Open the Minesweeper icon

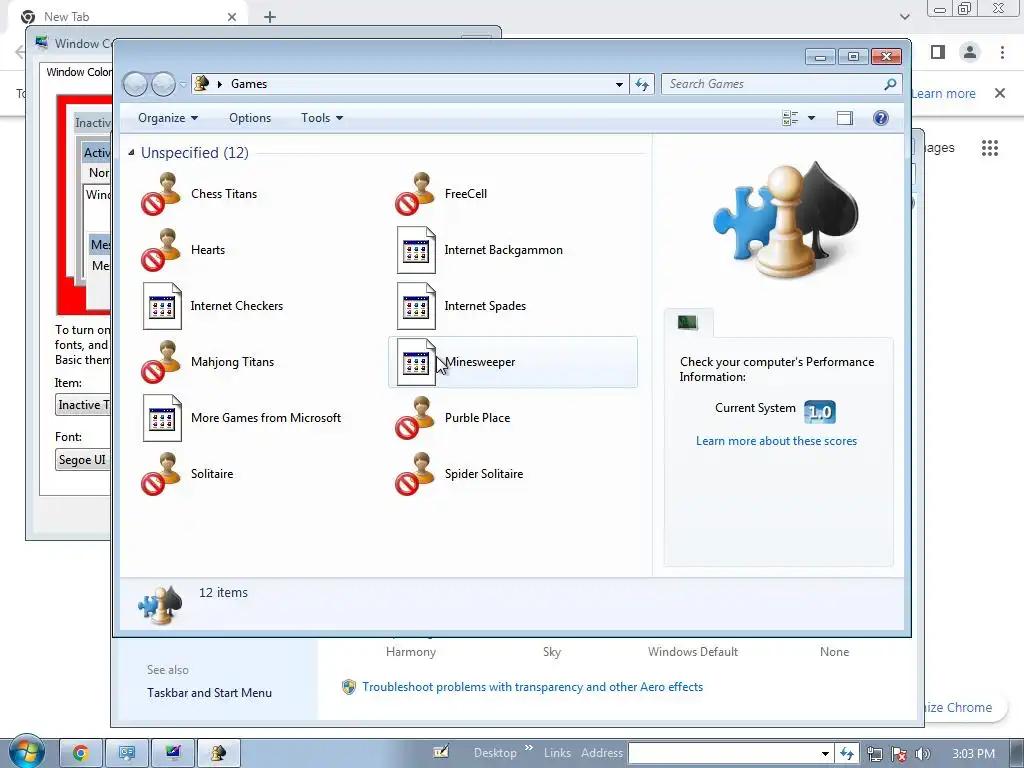click(416, 362)
